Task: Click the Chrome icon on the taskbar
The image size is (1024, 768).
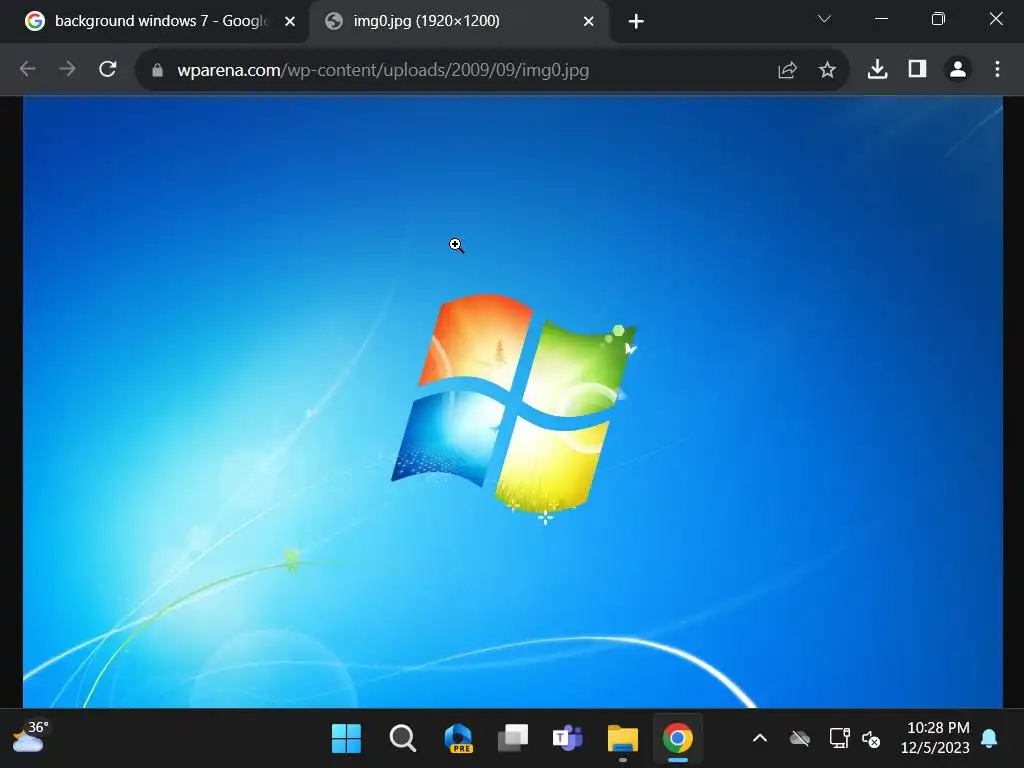Action: pos(678,739)
